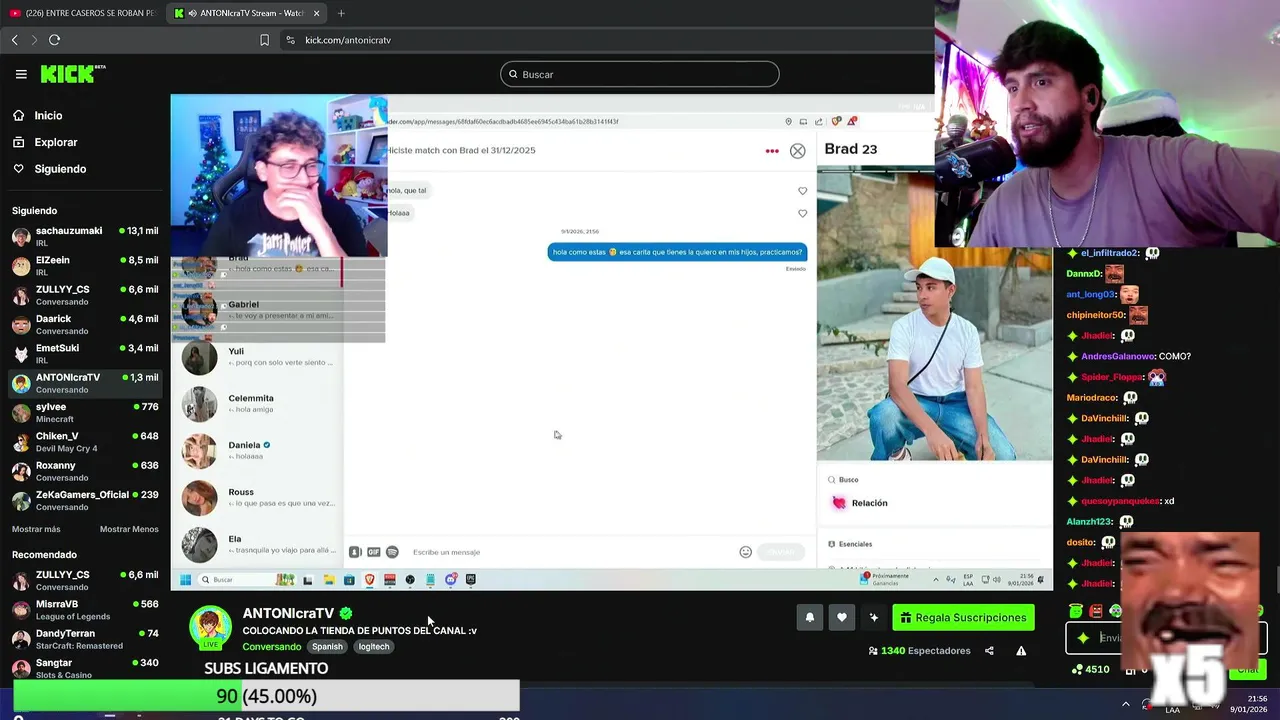This screenshot has height=720, width=1280.
Task: Open the emoji picker in message box
Action: coord(745,552)
